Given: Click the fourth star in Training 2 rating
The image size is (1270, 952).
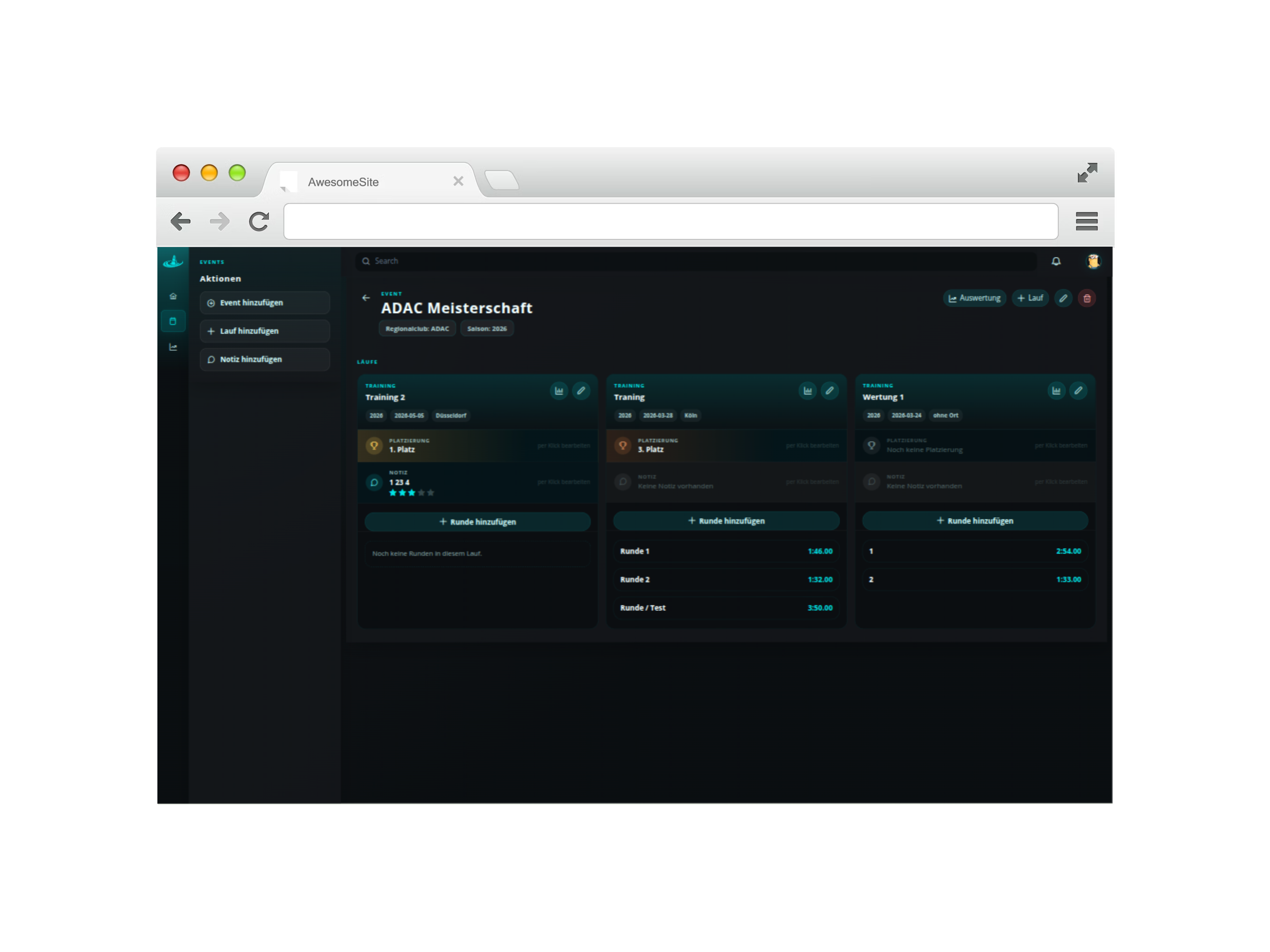Looking at the screenshot, I should click(421, 493).
